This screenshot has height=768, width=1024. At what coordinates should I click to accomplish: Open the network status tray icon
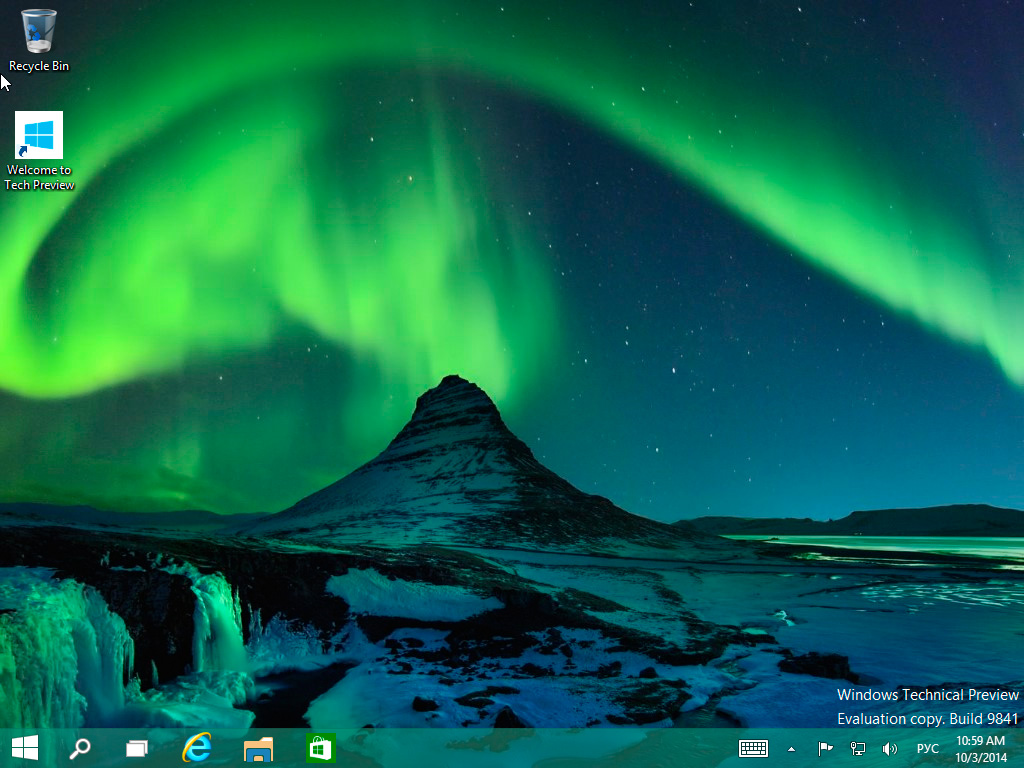coord(857,748)
